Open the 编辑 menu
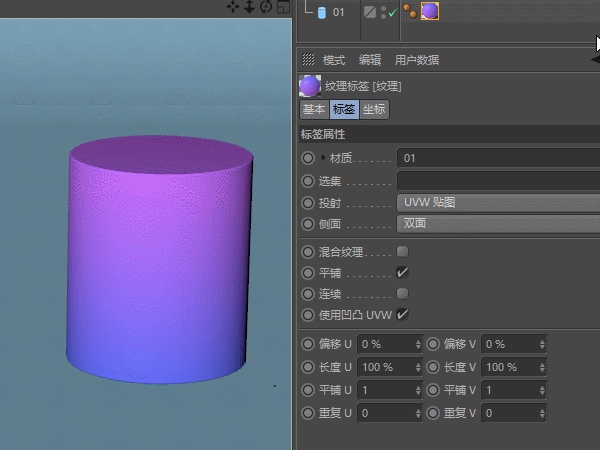Screen dimensions: 600x450 click(x=370, y=60)
